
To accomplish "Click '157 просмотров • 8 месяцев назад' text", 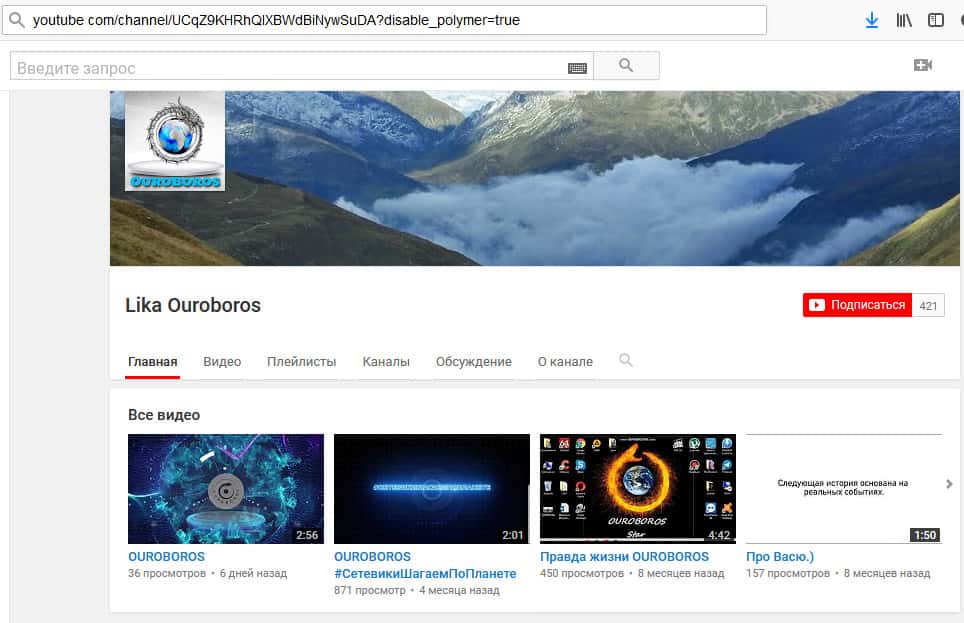I will (x=838, y=573).
